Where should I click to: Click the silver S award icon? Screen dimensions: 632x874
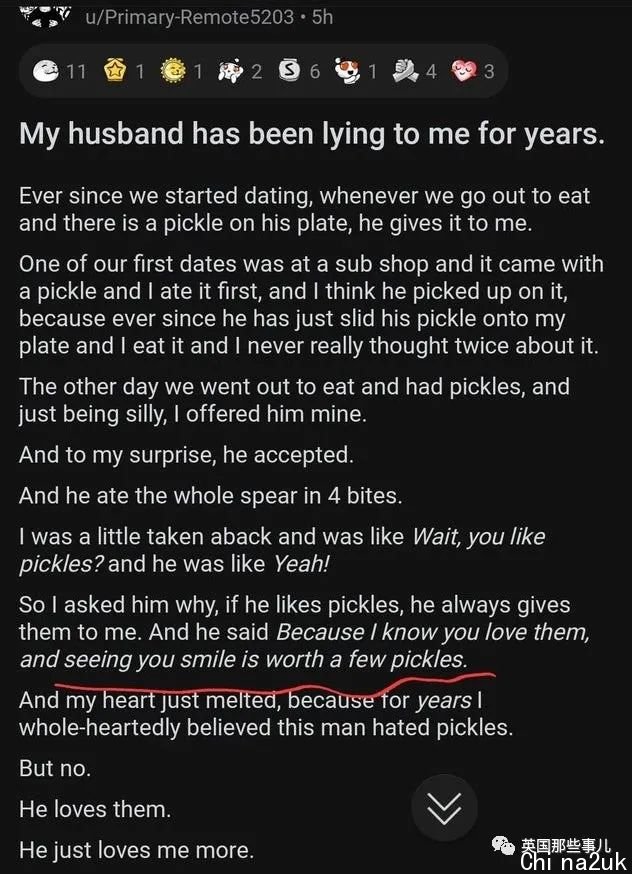click(289, 70)
